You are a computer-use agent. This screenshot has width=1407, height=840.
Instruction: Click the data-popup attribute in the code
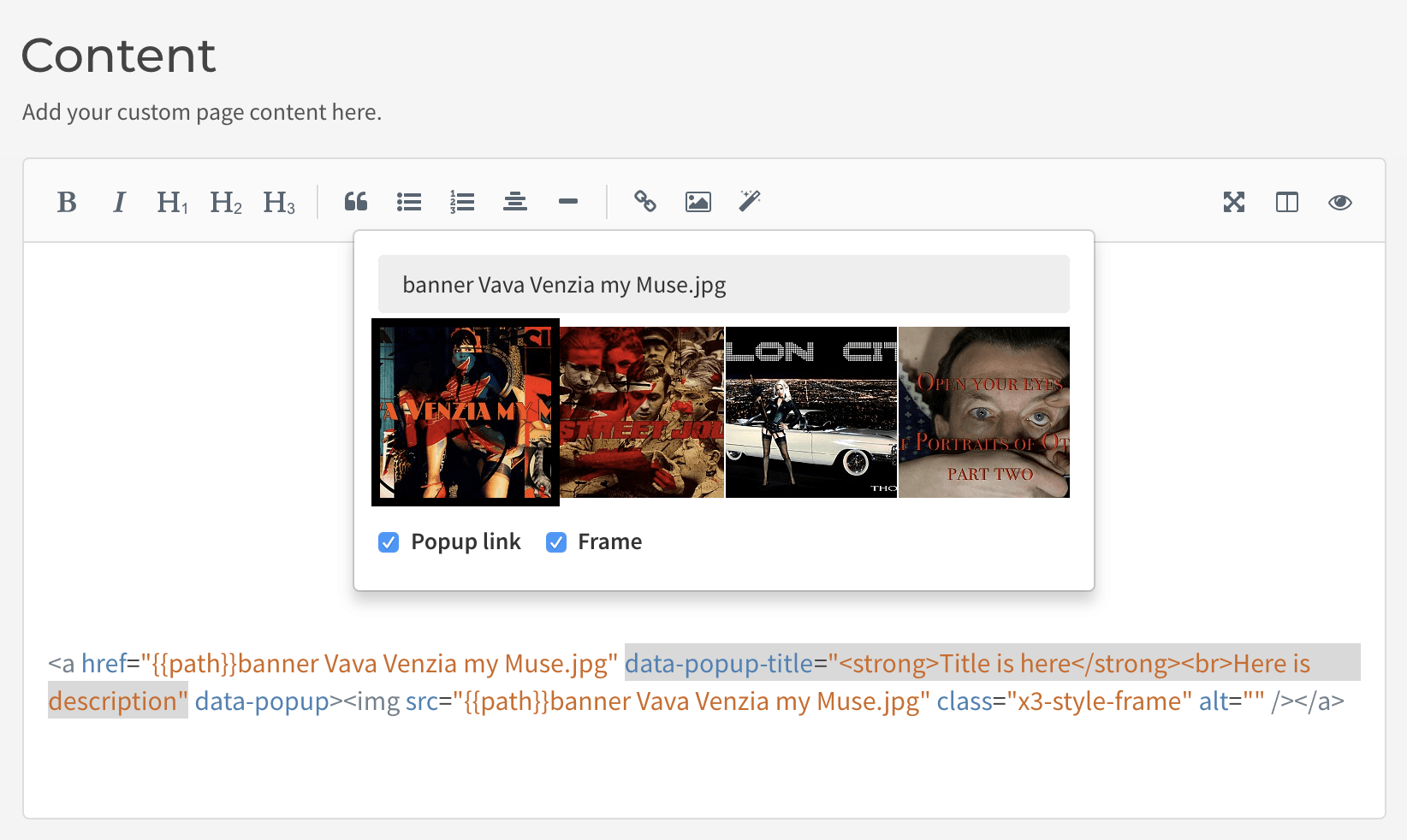pos(262,701)
